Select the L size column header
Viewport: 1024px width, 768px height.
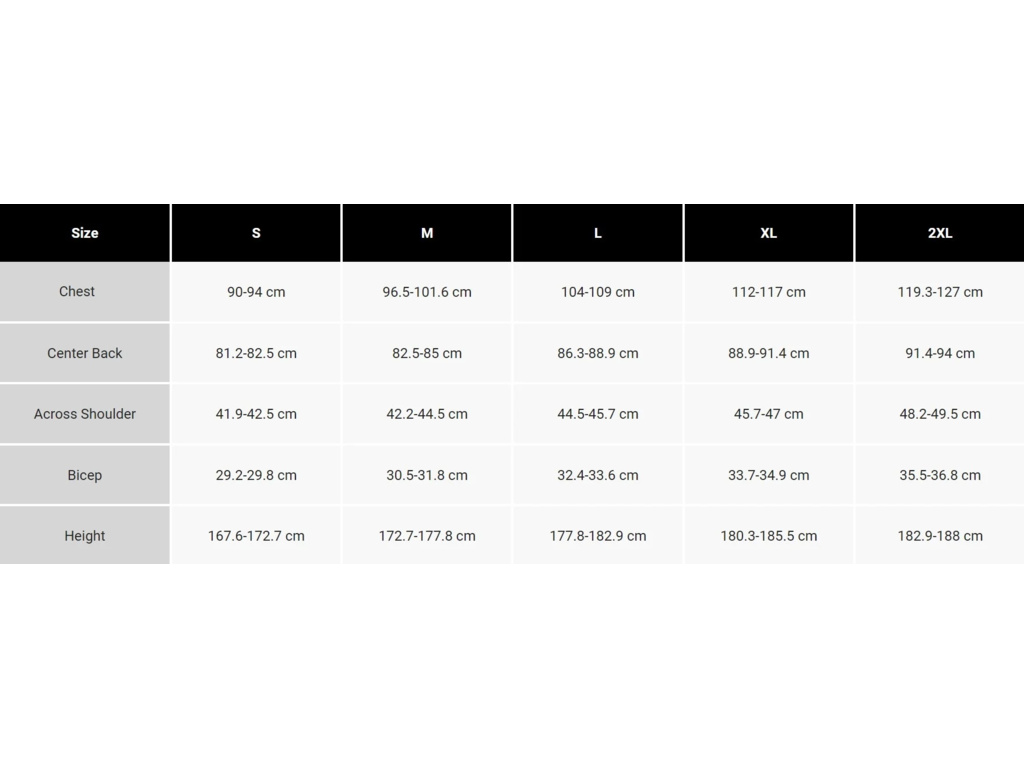598,233
